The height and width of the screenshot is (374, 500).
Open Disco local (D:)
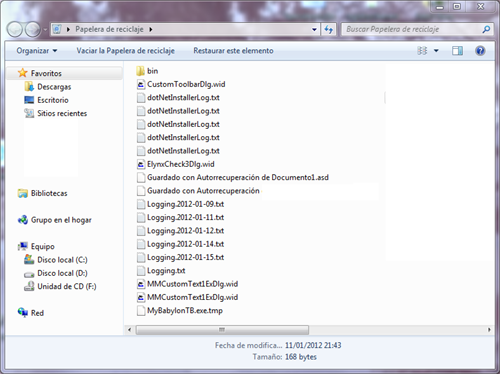[x=62, y=273]
